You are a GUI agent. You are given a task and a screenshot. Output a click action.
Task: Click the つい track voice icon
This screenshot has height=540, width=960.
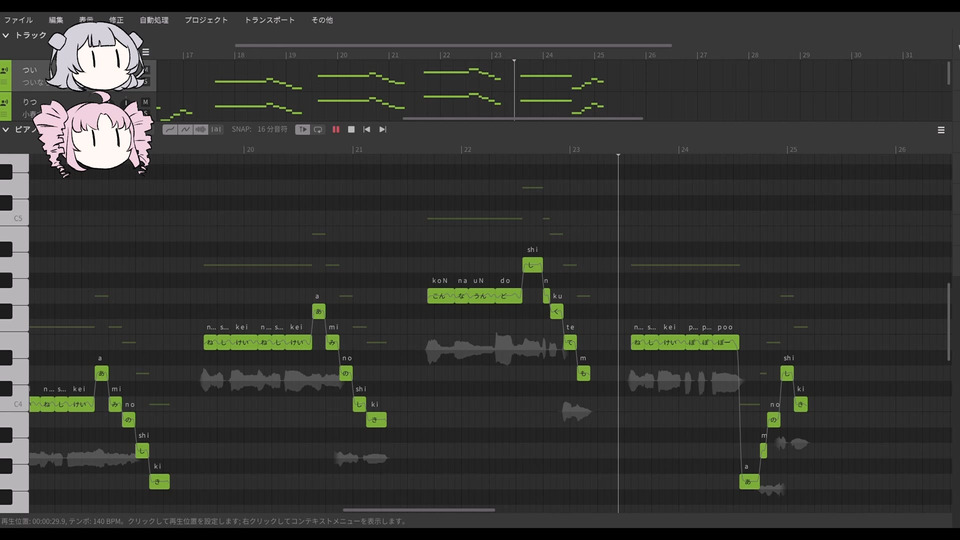(x=5, y=70)
